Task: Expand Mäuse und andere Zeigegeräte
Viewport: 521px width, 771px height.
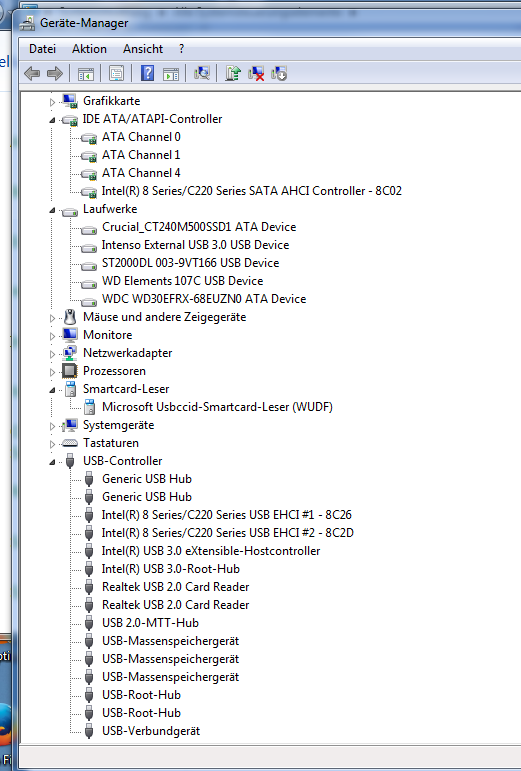Action: pos(52,318)
